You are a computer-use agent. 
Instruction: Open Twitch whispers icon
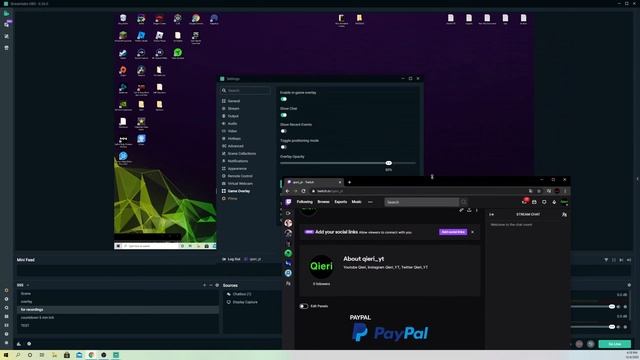[x=544, y=202]
